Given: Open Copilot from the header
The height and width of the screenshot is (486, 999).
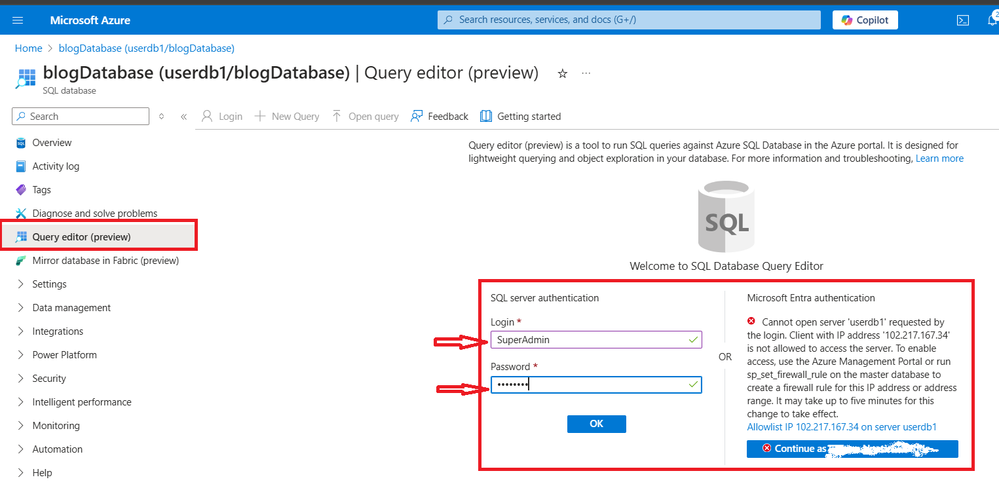Looking at the screenshot, I should (865, 20).
